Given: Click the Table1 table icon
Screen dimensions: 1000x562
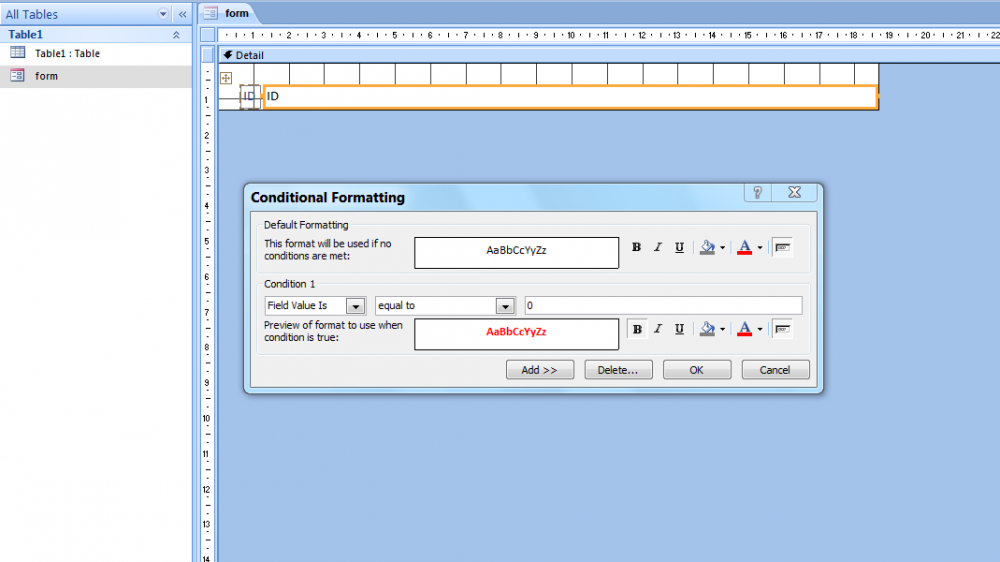Looking at the screenshot, I should [18, 53].
